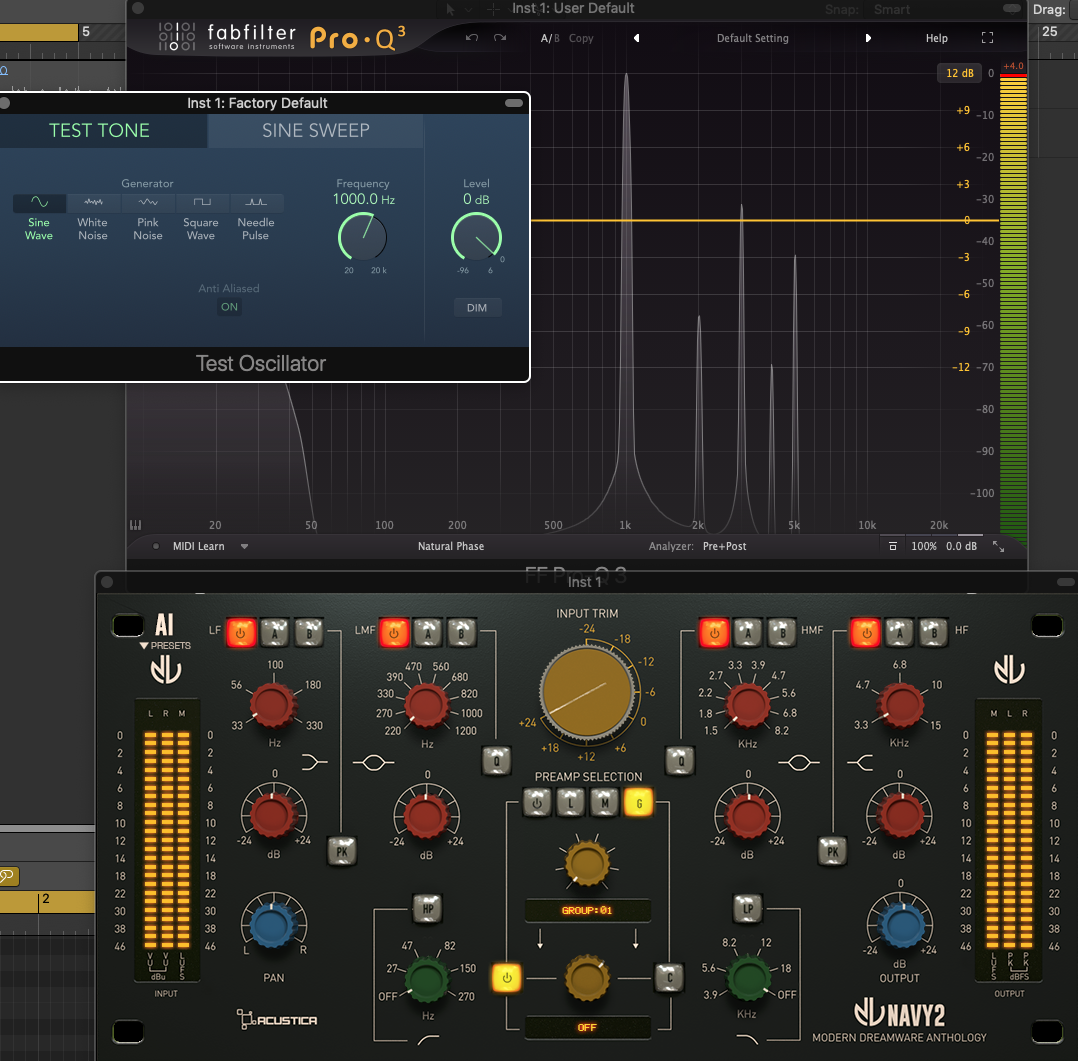The width and height of the screenshot is (1078, 1061).
Task: Click the Pro-Q 3 resize arrows icon
Action: (x=998, y=546)
